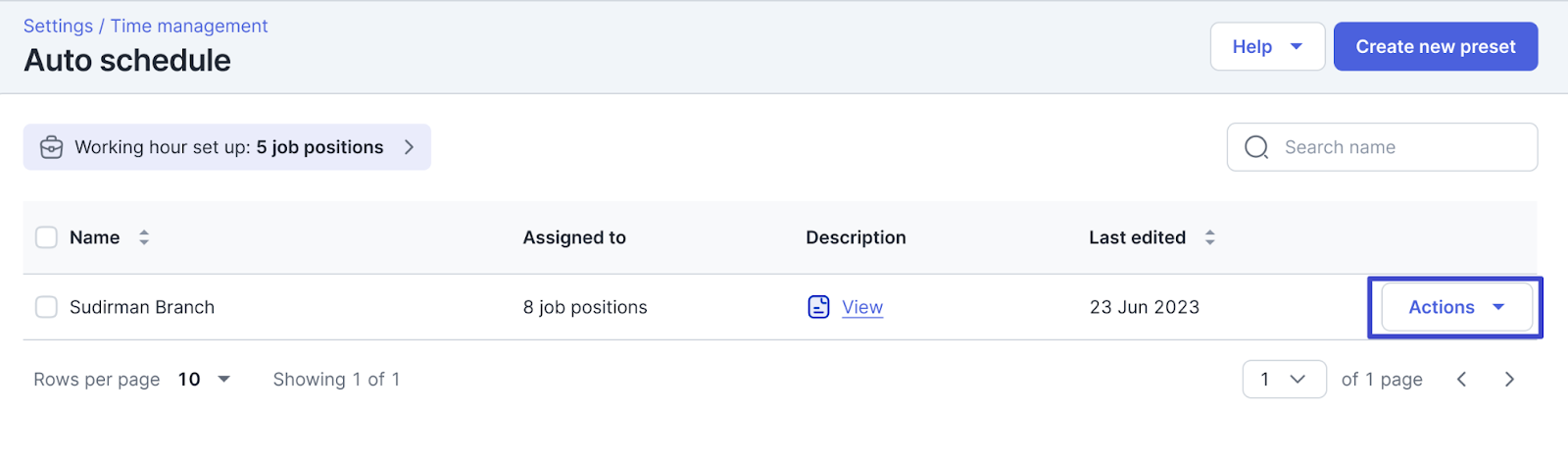The width and height of the screenshot is (1568, 464).
Task: Click chevron arrow on working hour banner
Action: pos(409,147)
